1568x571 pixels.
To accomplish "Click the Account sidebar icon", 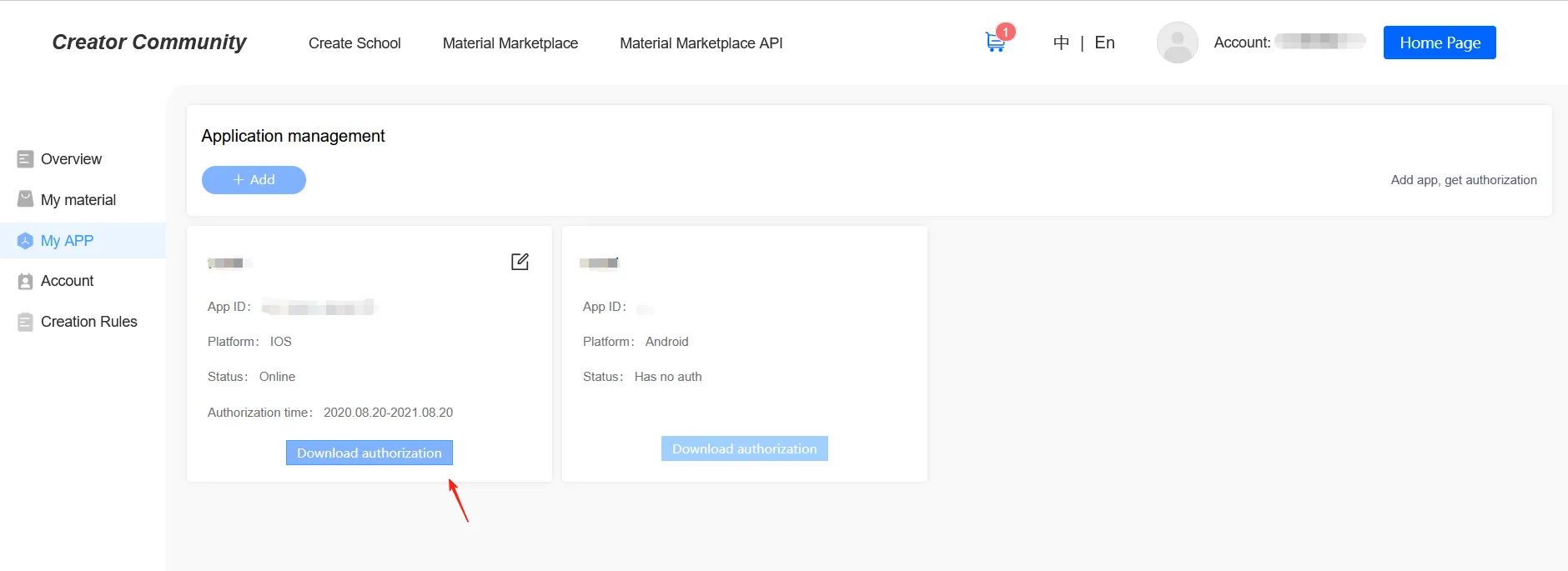I will click(x=25, y=281).
